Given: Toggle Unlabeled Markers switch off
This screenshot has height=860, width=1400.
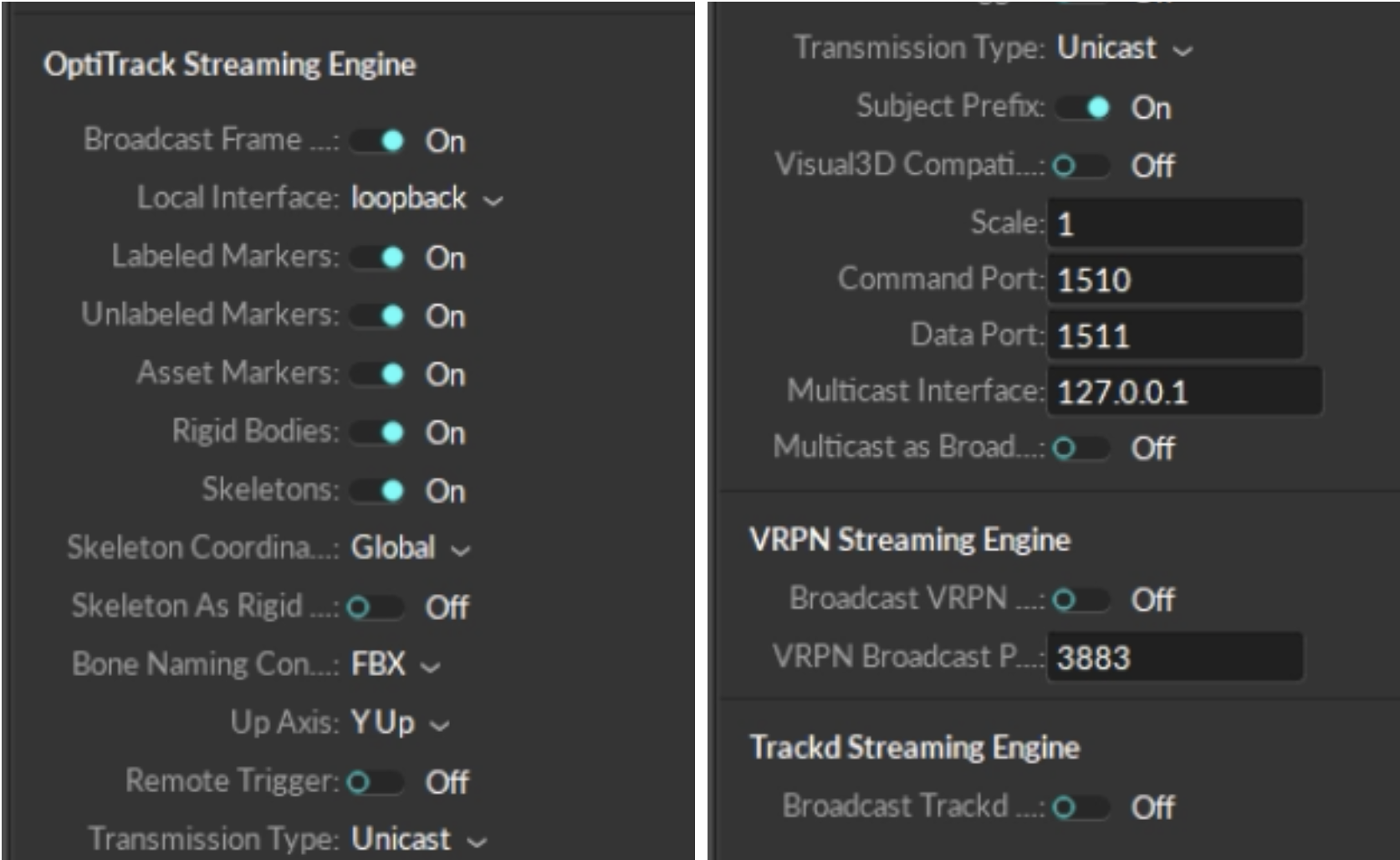Looking at the screenshot, I should pos(378,316).
